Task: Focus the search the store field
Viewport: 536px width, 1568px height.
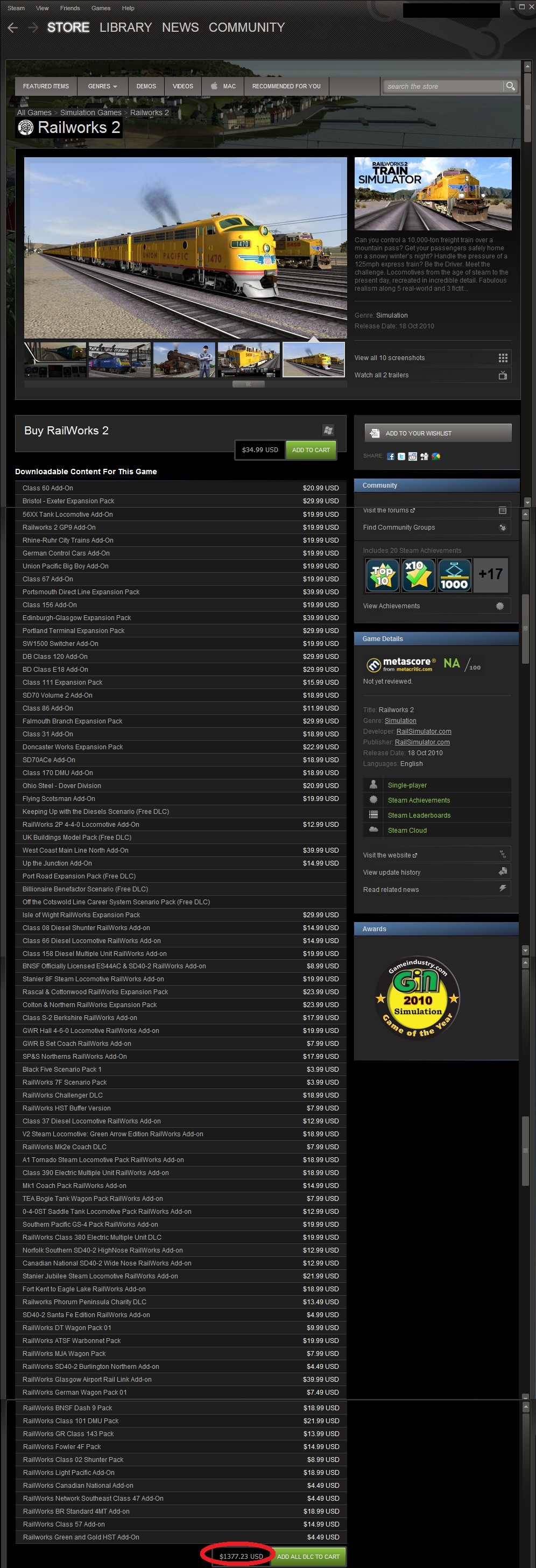Action: pos(443,87)
